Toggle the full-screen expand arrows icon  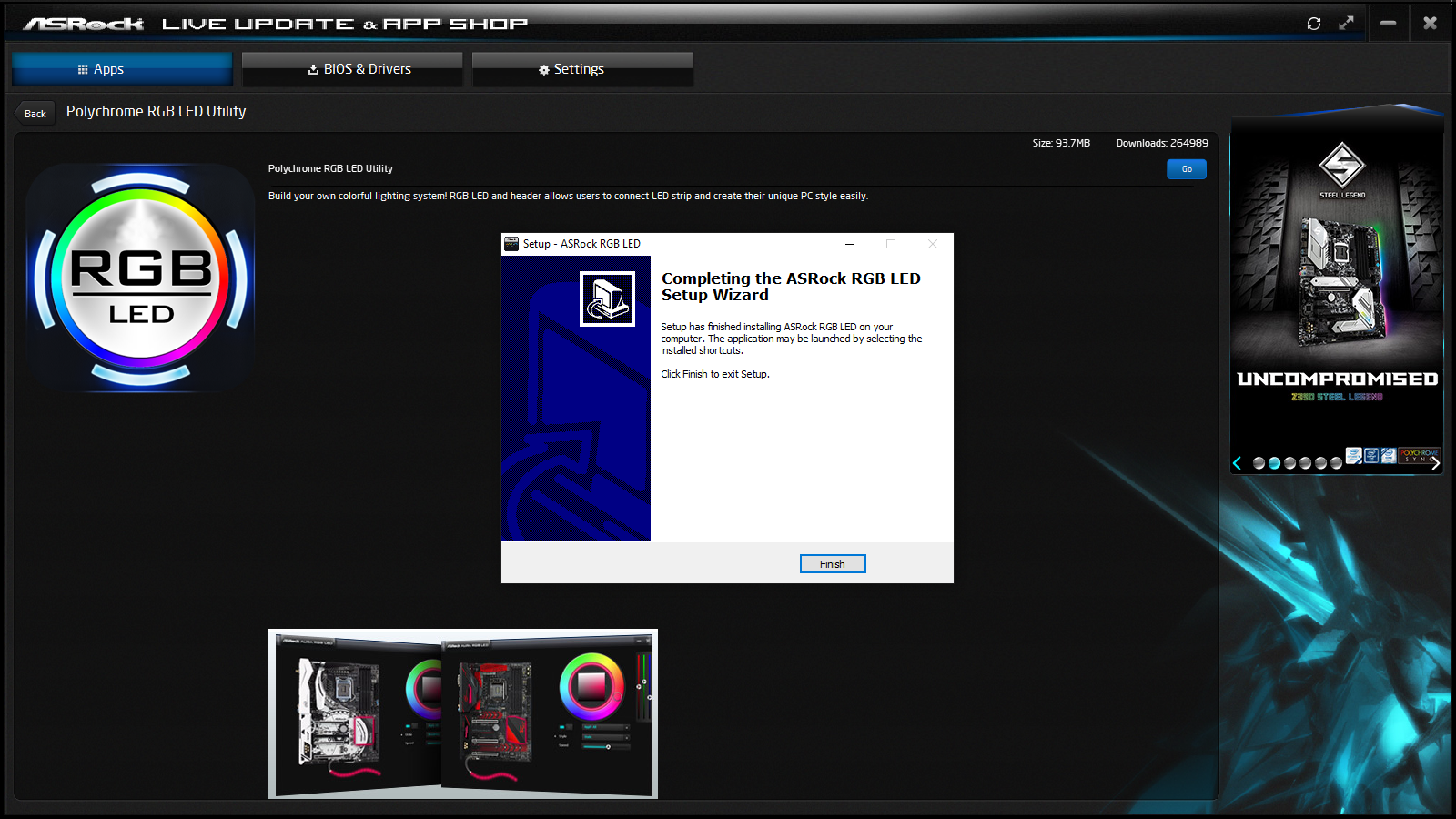point(1346,24)
